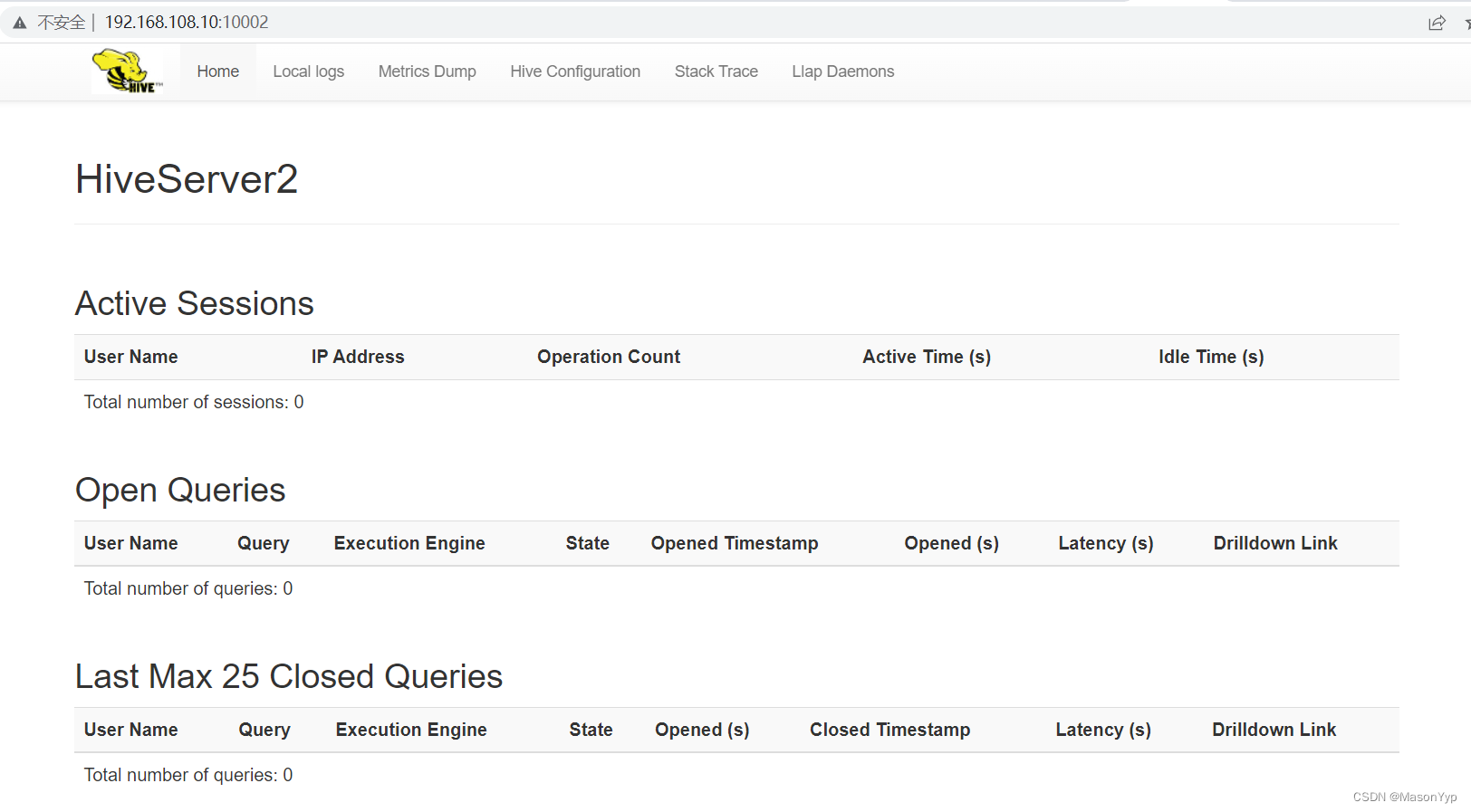The width and height of the screenshot is (1471, 812).
Task: Click Latency (s) header in Closed Queries
Action: click(1103, 730)
